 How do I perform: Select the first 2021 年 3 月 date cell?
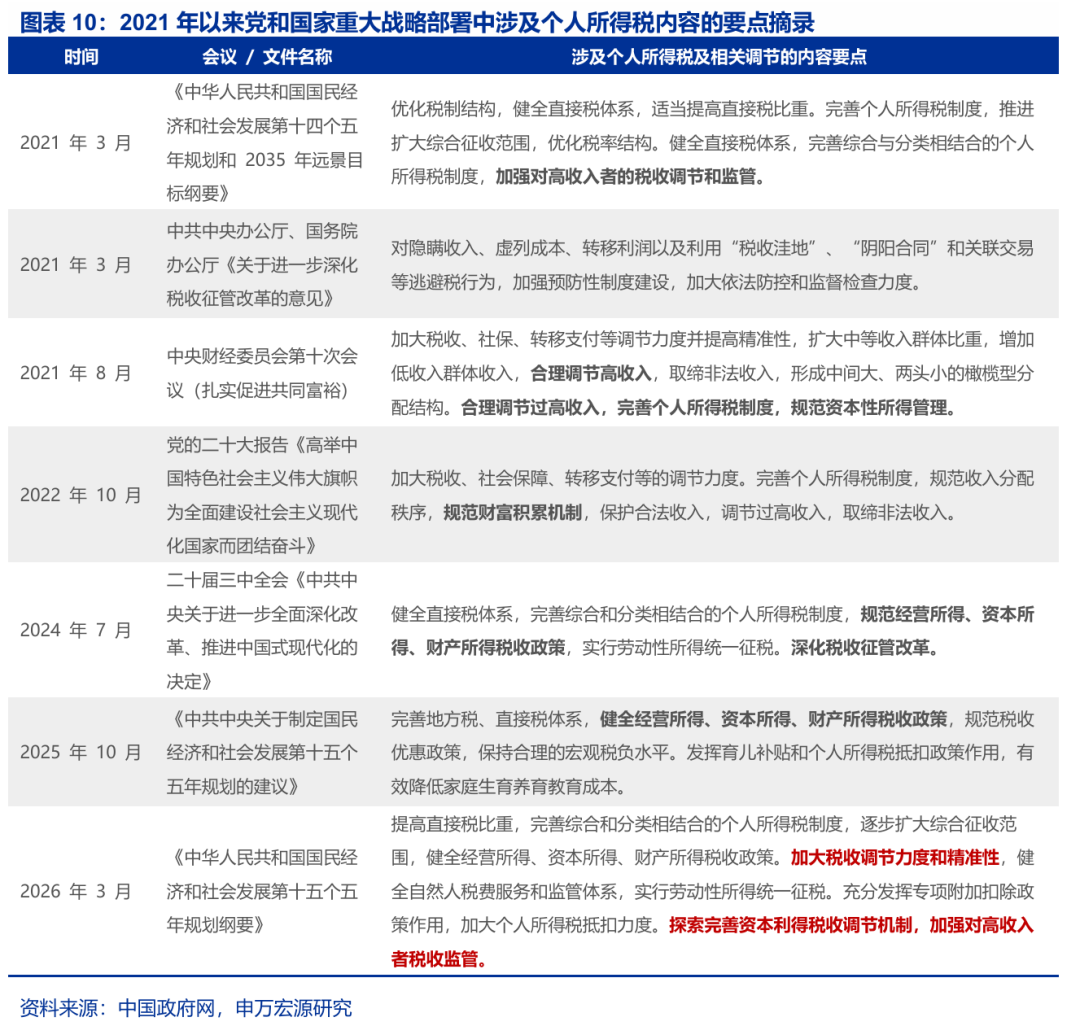click(76, 143)
